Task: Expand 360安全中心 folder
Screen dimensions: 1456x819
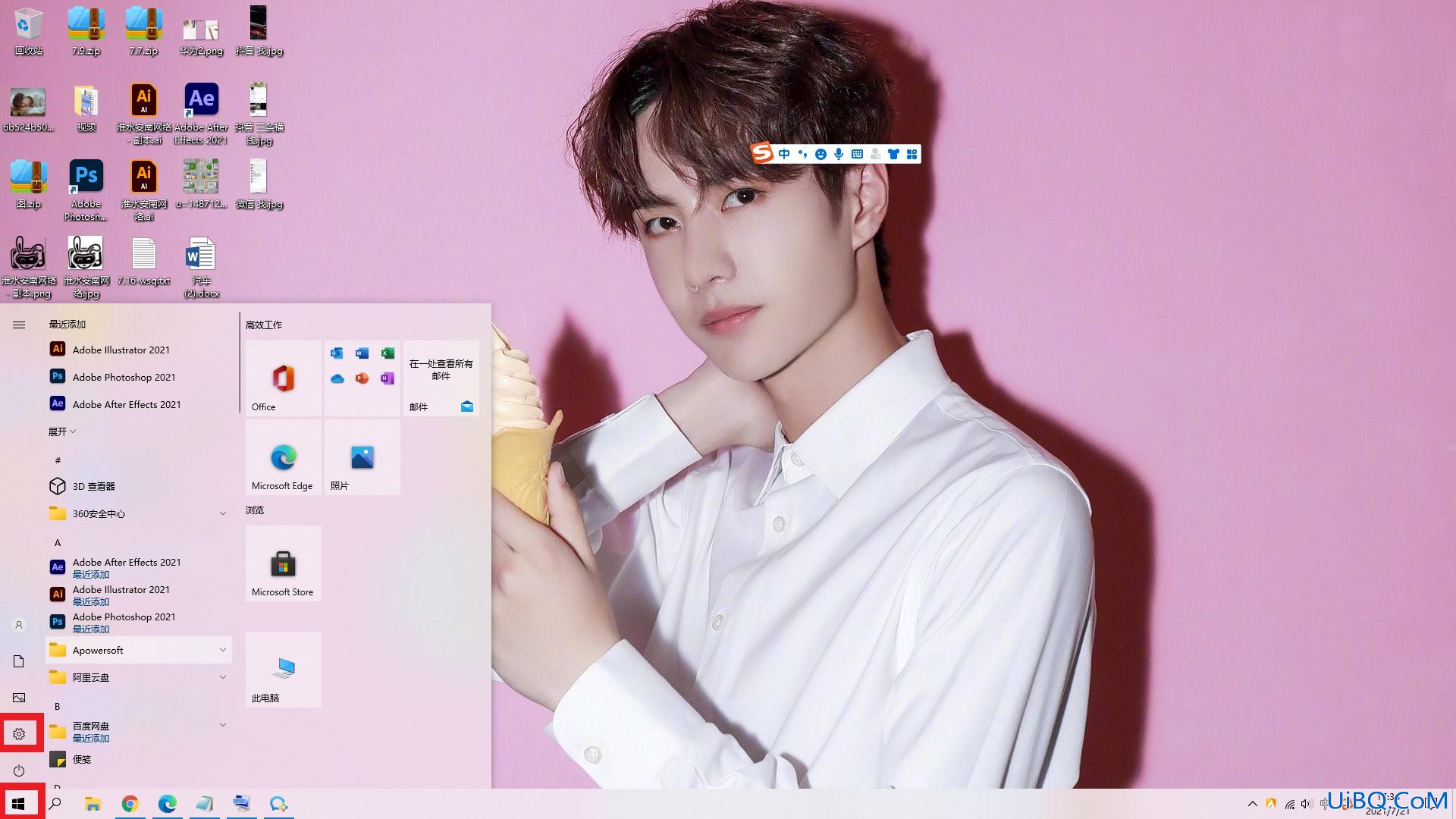Action: 222,513
